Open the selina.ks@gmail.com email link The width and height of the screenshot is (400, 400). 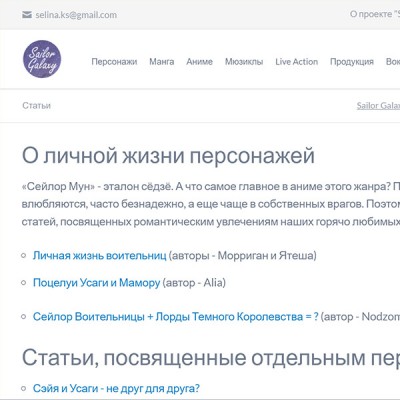pos(76,15)
